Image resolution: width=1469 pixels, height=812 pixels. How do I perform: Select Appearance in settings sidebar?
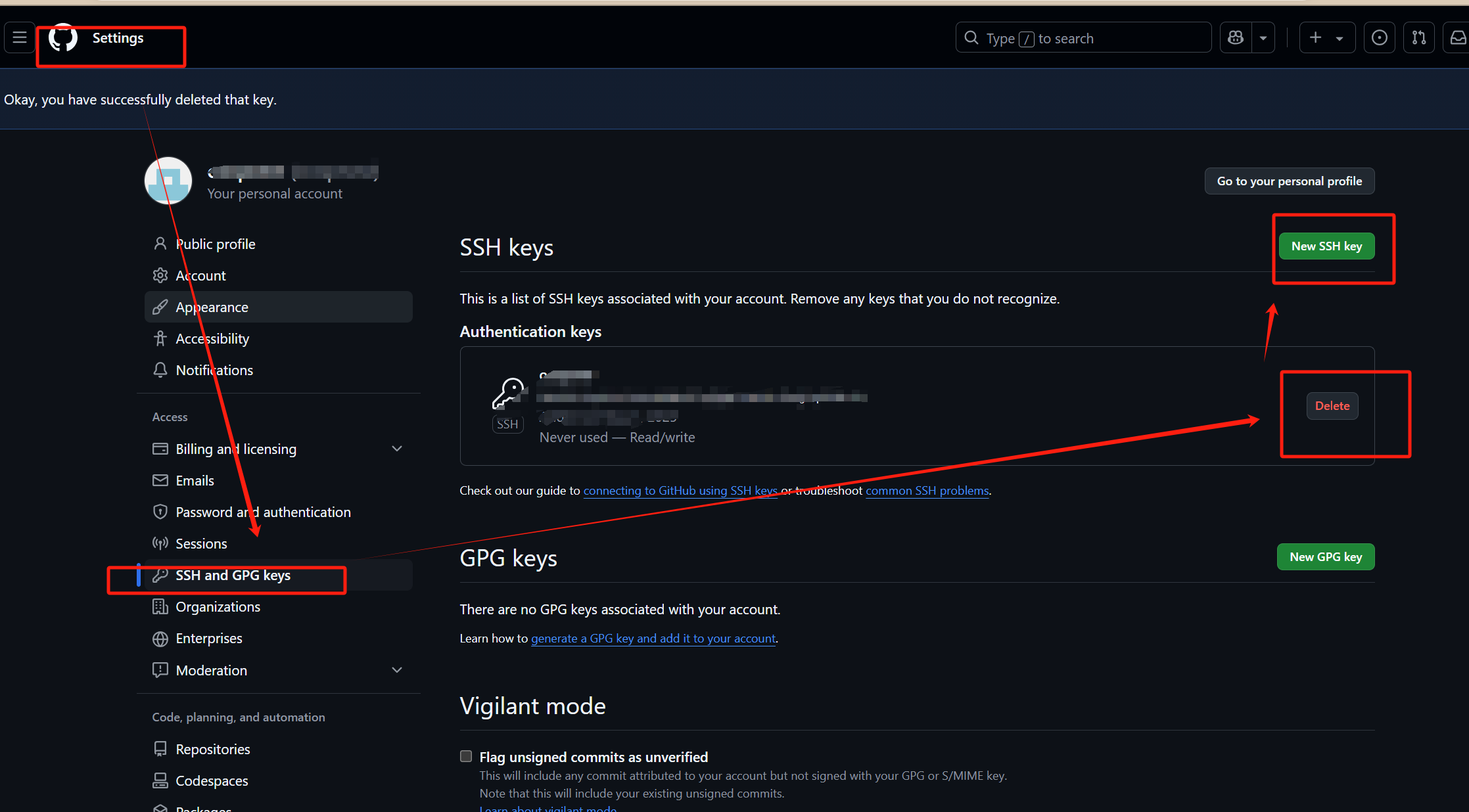pyautogui.click(x=212, y=307)
